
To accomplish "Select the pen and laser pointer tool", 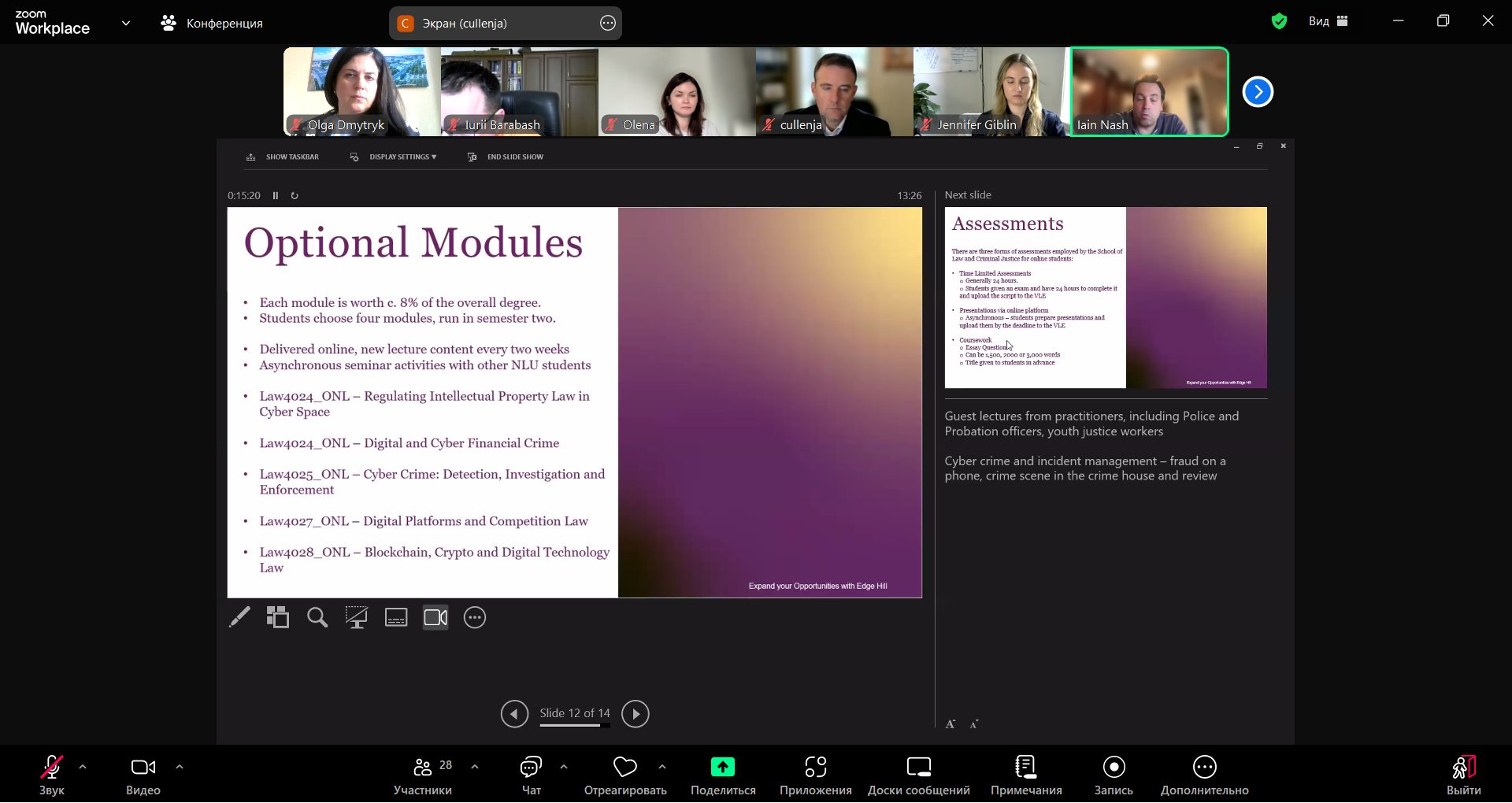I will click(x=239, y=618).
